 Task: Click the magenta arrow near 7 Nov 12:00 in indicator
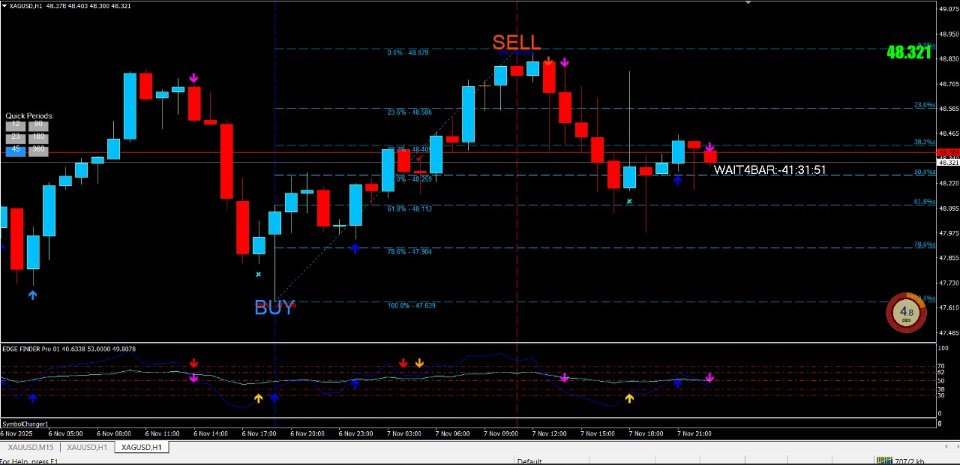pyautogui.click(x=564, y=378)
